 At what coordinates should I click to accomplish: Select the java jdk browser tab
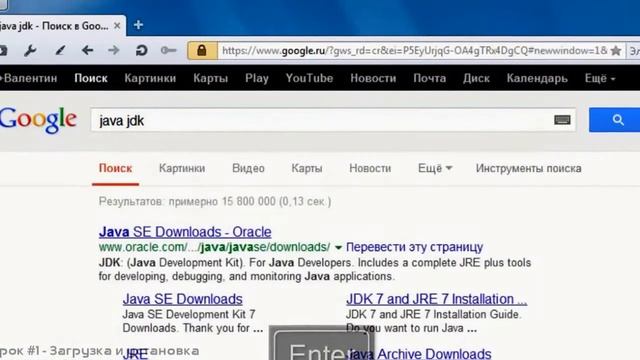[x=55, y=26]
